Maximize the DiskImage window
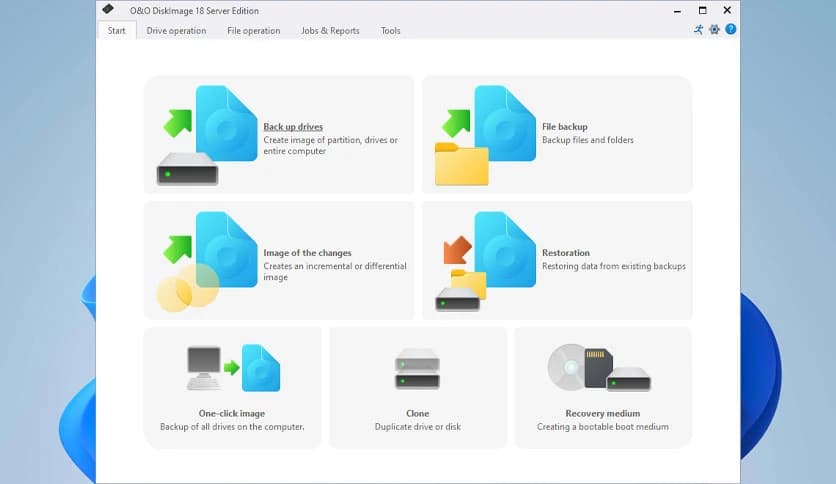This screenshot has width=836, height=484. pos(702,10)
